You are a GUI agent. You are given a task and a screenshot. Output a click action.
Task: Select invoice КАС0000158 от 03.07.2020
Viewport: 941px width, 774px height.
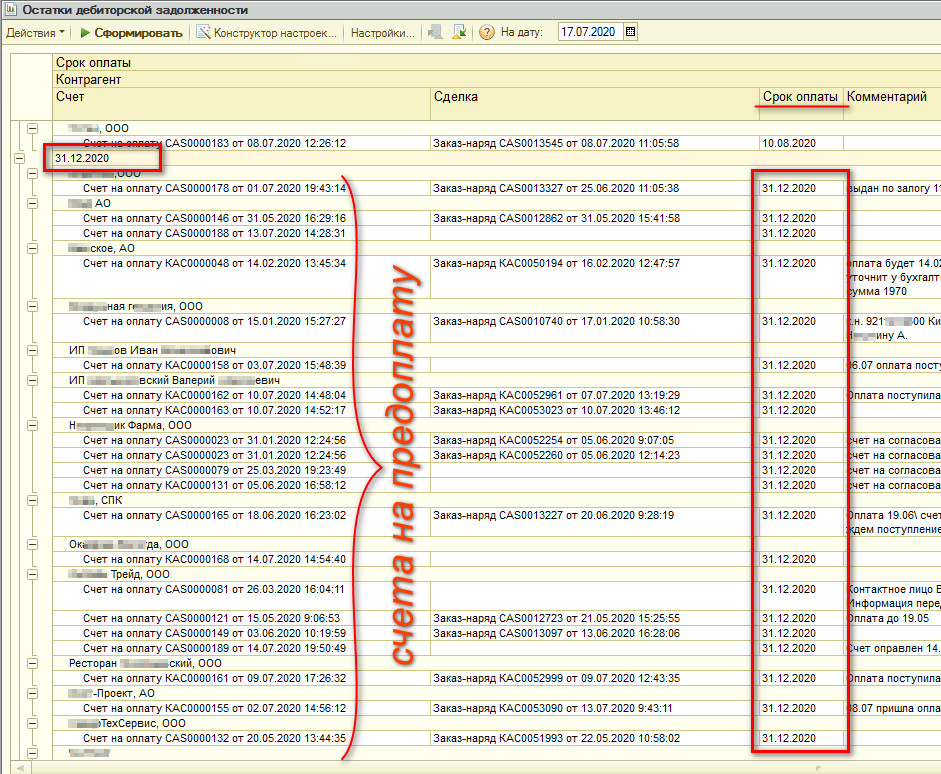pos(214,365)
